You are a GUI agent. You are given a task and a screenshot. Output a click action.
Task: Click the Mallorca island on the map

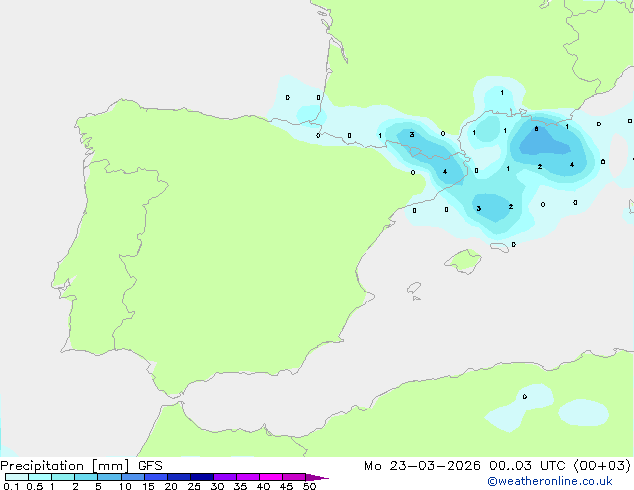pyautogui.click(x=463, y=261)
